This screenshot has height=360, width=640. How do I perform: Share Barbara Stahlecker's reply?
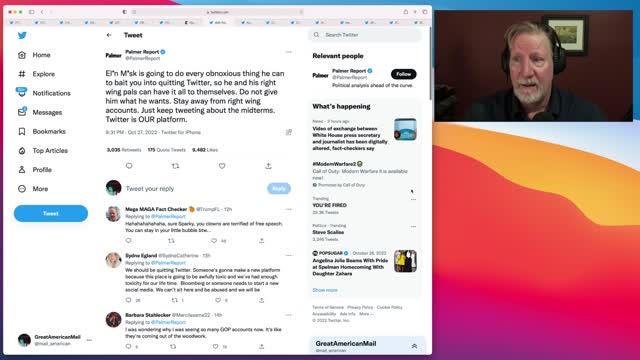point(261,347)
